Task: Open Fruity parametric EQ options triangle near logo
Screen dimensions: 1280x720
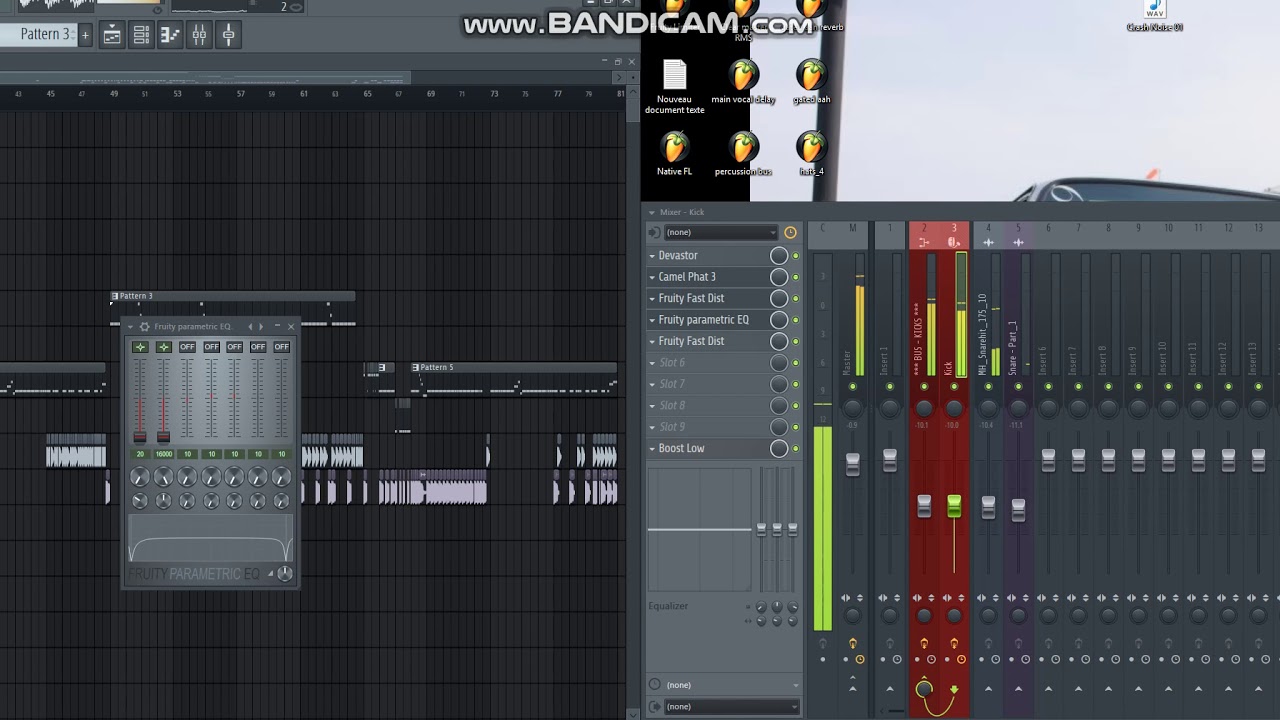Action: coord(270,574)
